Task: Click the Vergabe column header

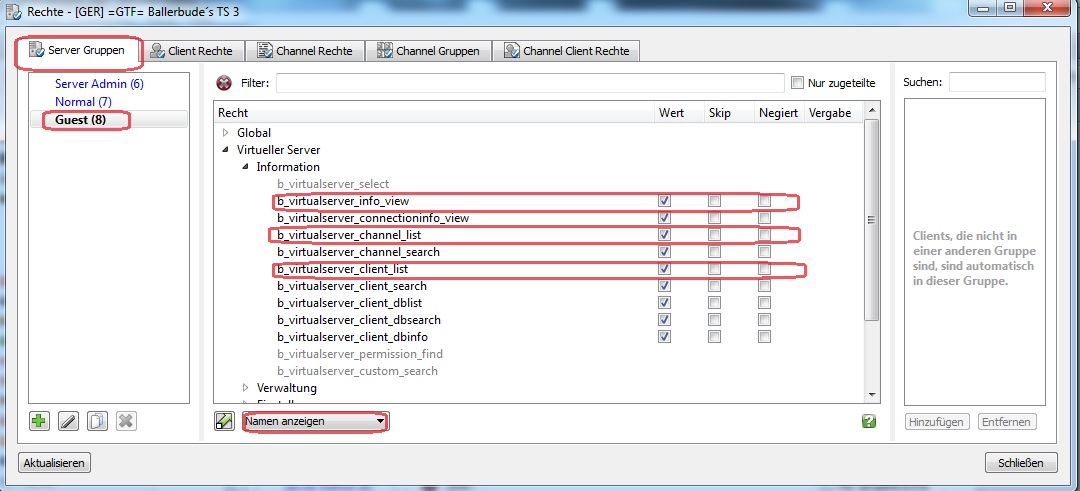Action: (833, 113)
